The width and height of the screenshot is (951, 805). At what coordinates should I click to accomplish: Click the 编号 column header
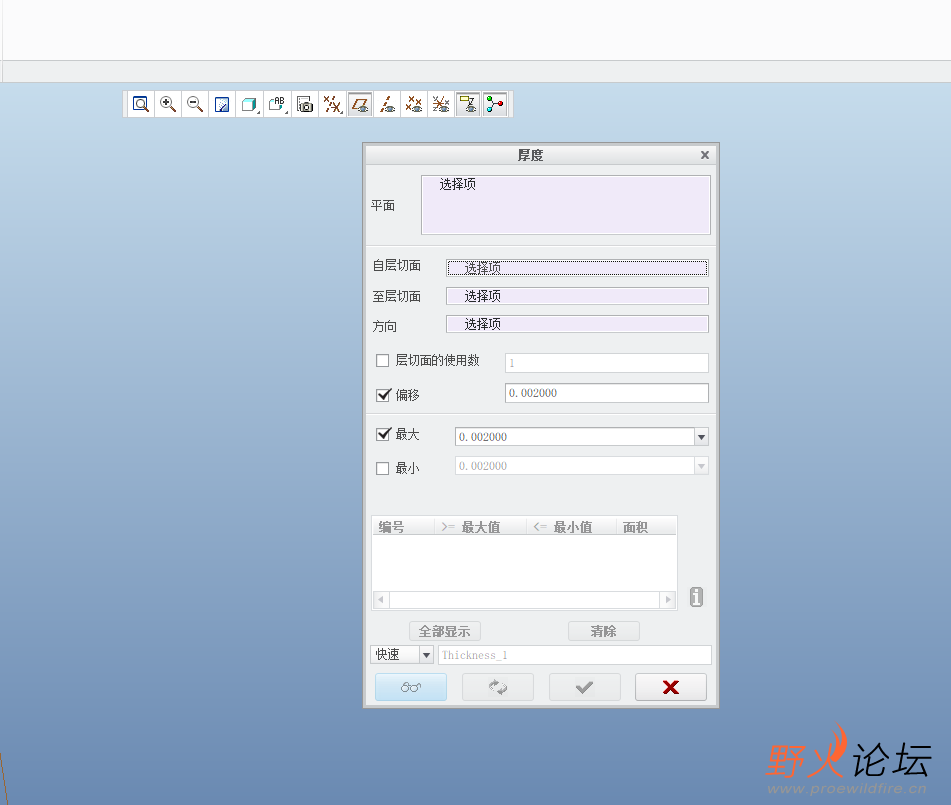(x=403, y=527)
